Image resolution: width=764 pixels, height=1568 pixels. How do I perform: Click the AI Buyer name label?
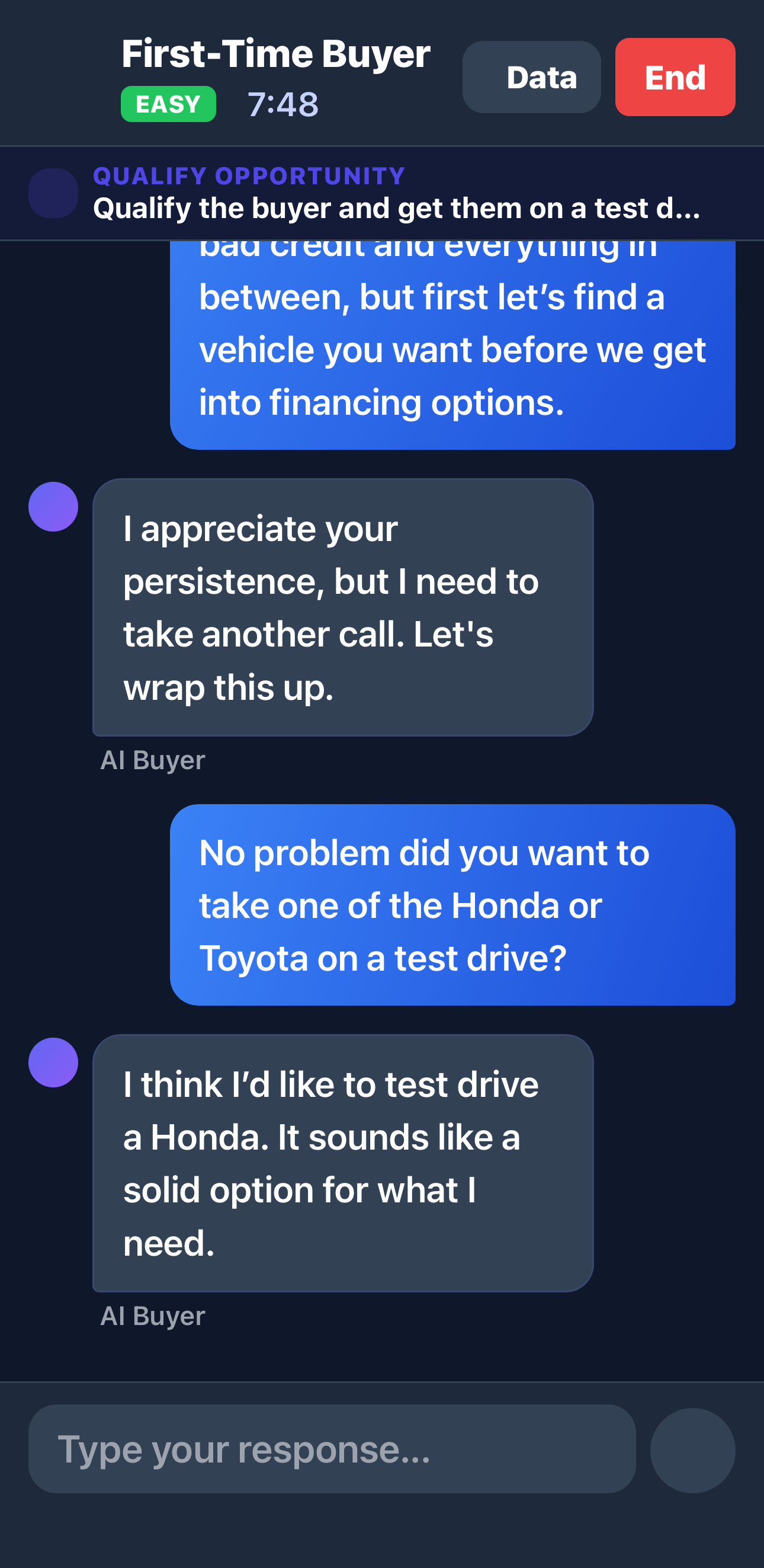point(153,759)
